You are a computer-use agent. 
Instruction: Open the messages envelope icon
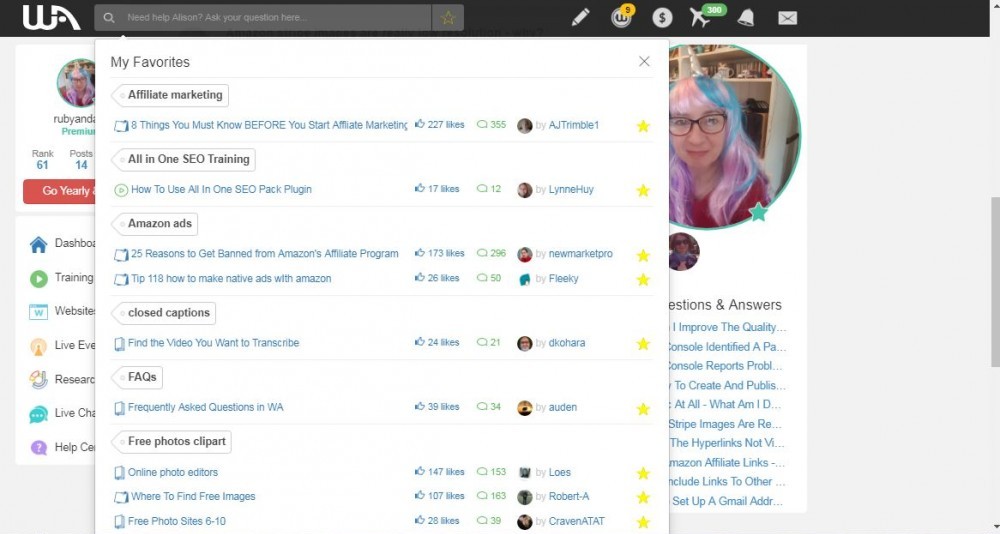click(x=788, y=18)
